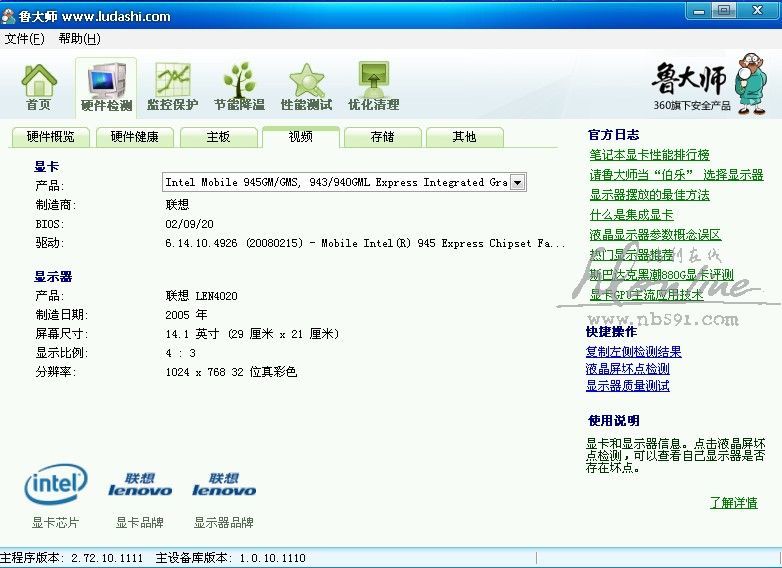Viewport: 782px width, 568px height.
Task: Click the 官方日志 heading
Action: pyautogui.click(x=613, y=135)
